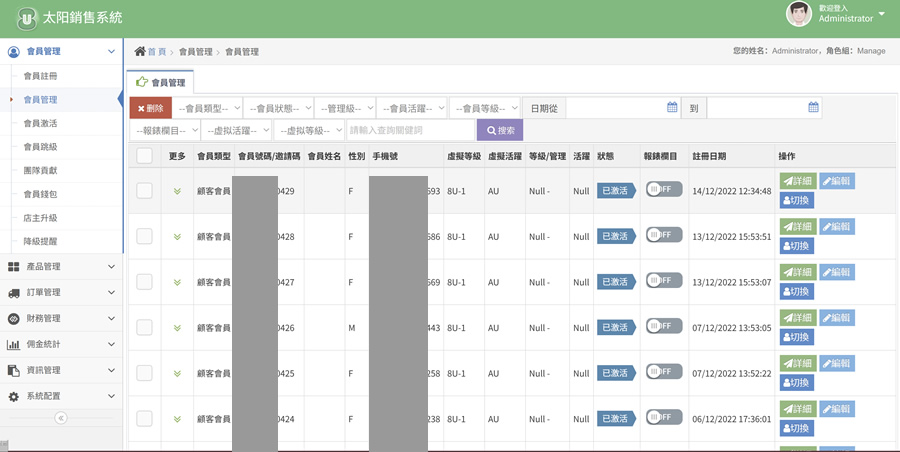Click the home icon in breadcrumb
900x452 pixels.
tap(140, 51)
